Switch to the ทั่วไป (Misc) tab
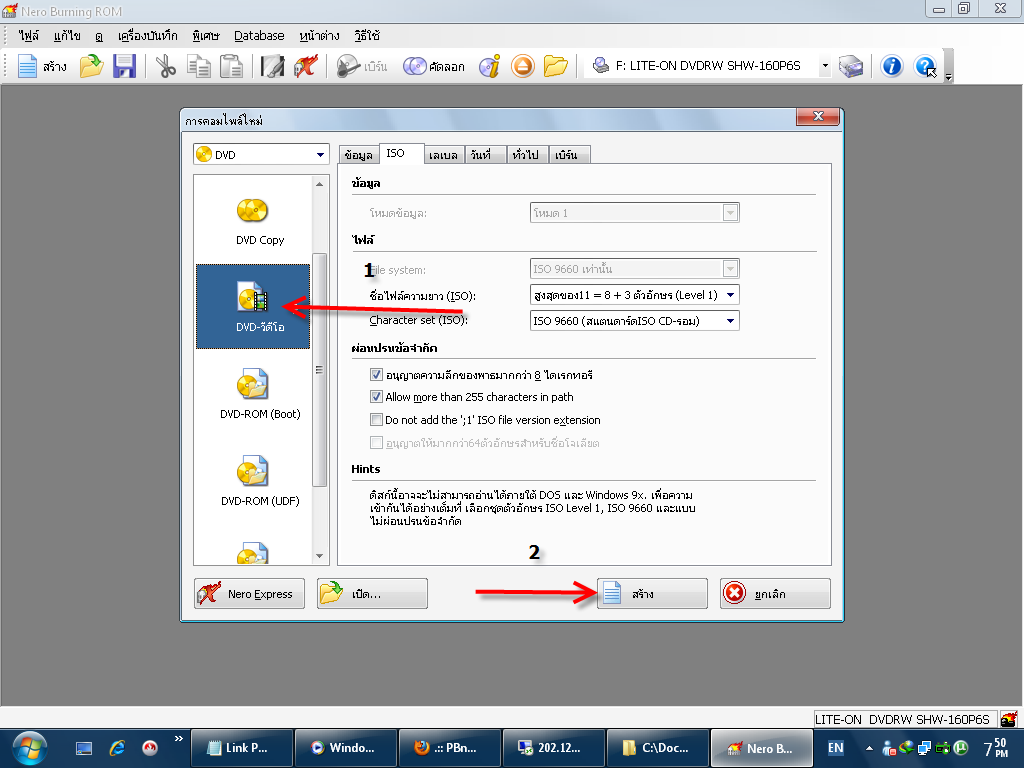The width and height of the screenshot is (1024, 768). coord(528,155)
